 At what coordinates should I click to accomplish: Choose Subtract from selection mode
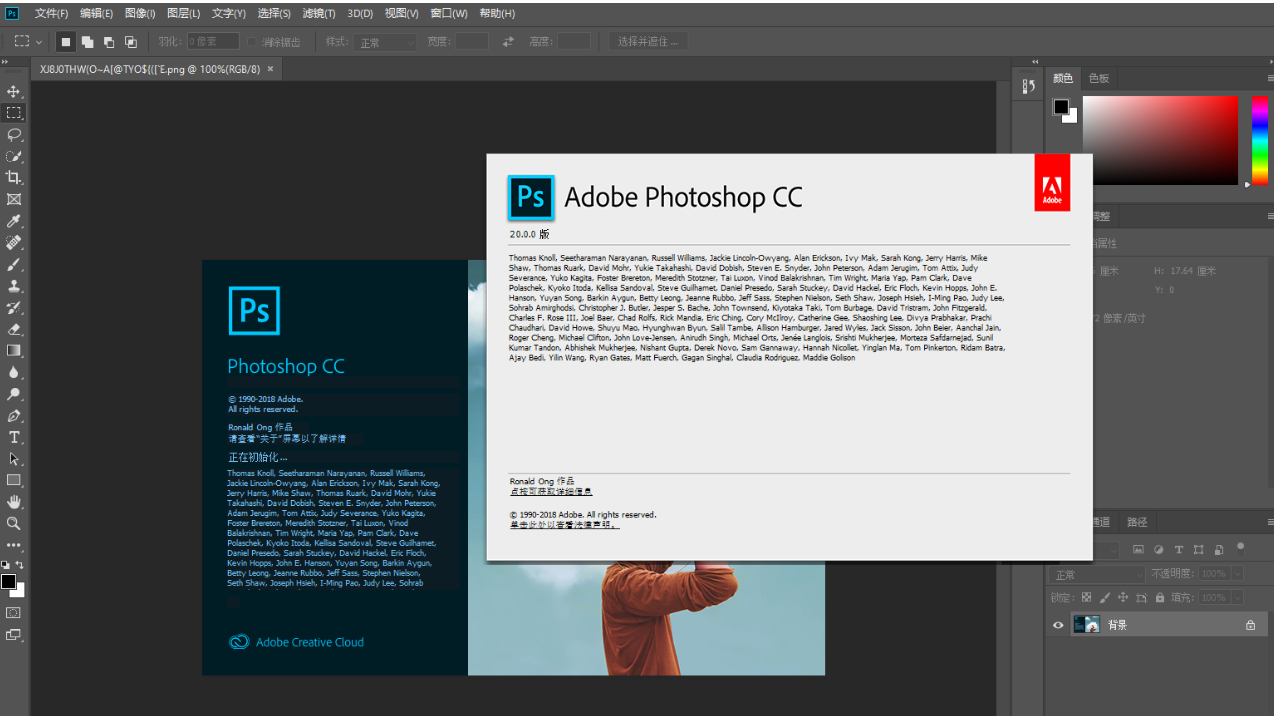tap(109, 42)
